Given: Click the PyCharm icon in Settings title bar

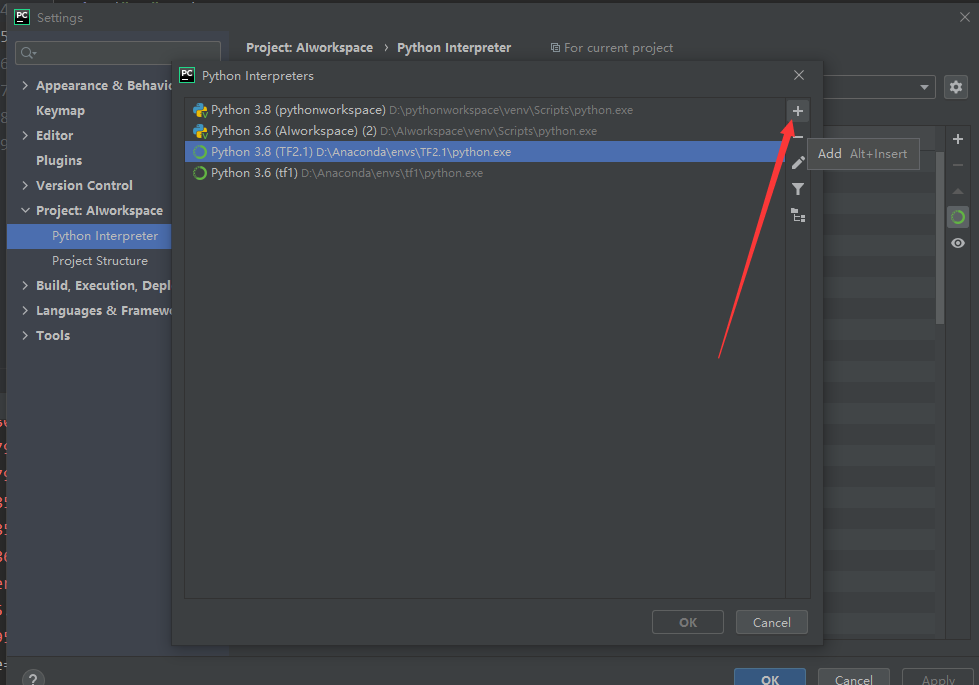Looking at the screenshot, I should point(22,17).
